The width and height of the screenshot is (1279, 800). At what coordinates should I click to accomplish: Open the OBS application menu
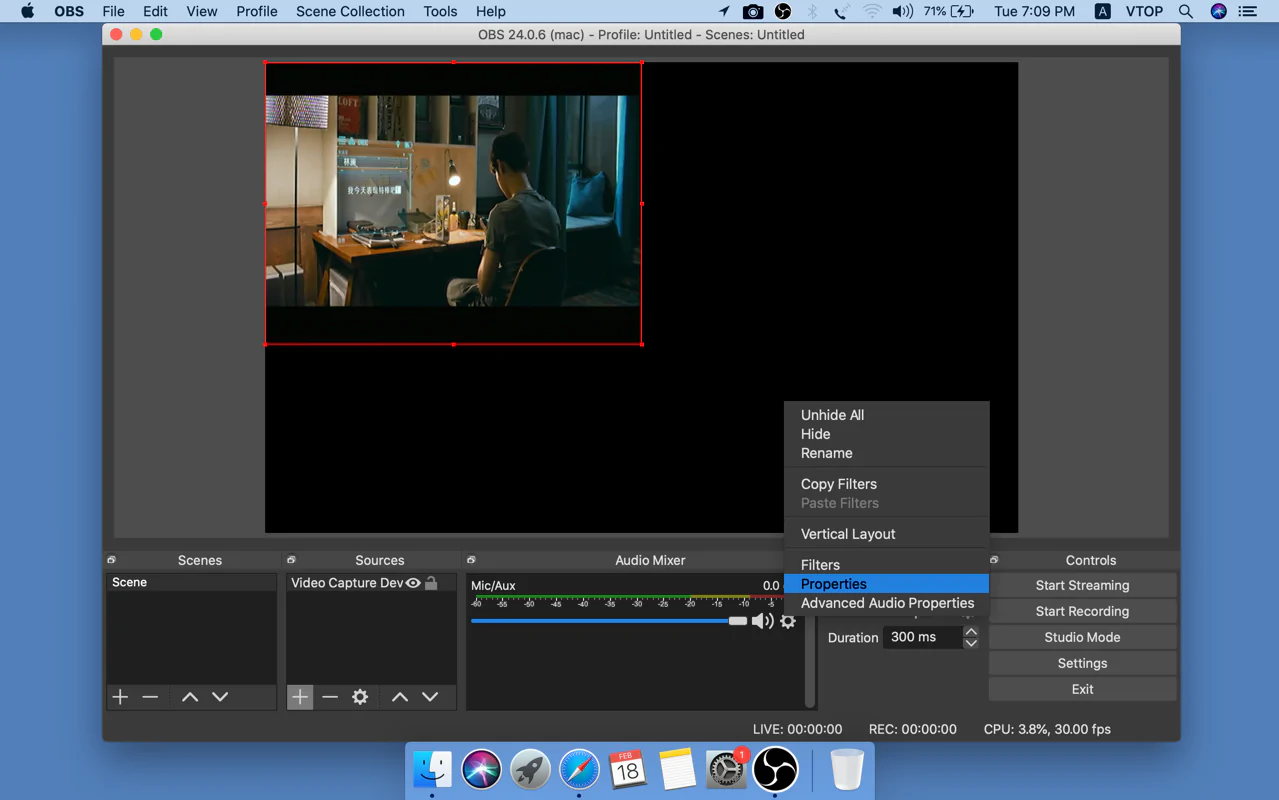[x=69, y=11]
